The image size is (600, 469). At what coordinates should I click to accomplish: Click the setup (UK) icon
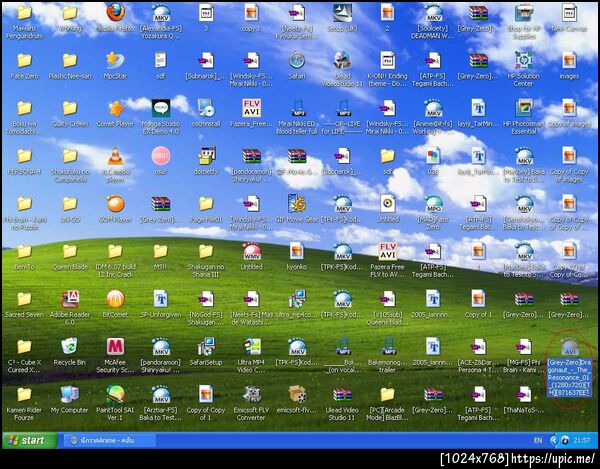[x=342, y=13]
